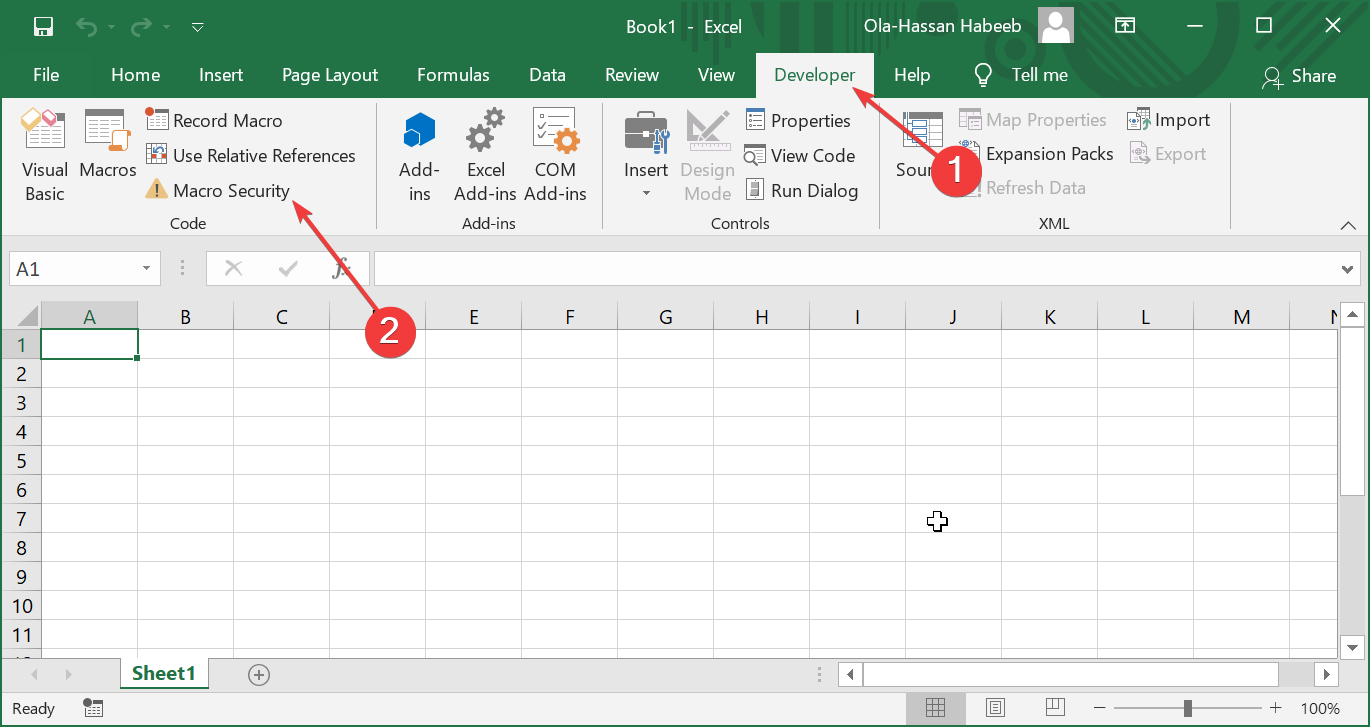This screenshot has height=727, width=1370.
Task: Switch to the Home tab
Action: point(135,75)
